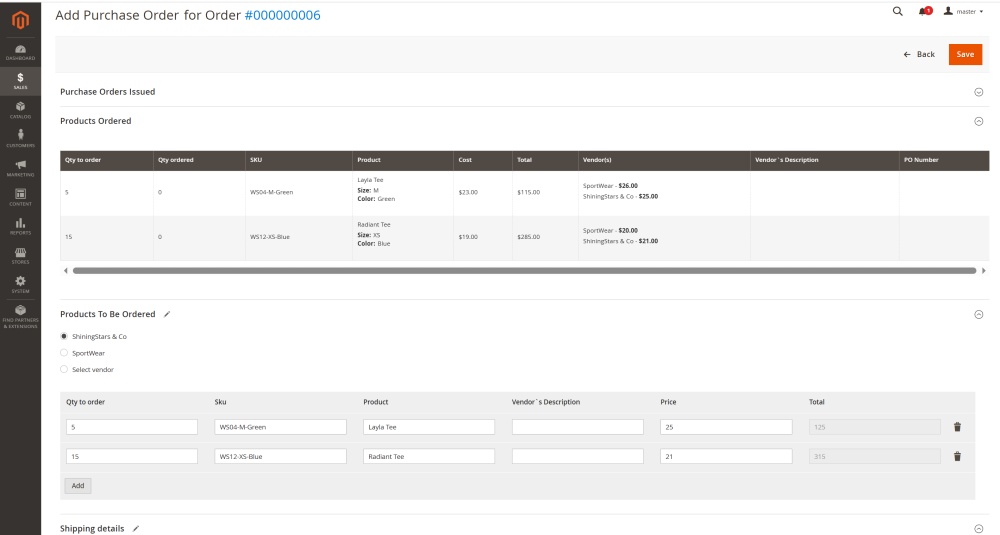The width and height of the screenshot is (1000, 535).
Task: Expand the Purchase Orders Issued section
Action: coord(979,92)
